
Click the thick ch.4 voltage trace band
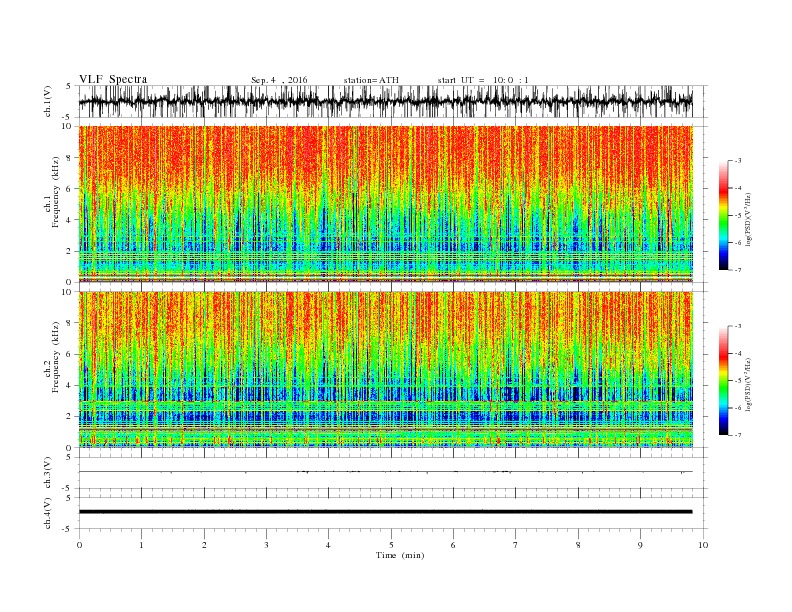385,512
